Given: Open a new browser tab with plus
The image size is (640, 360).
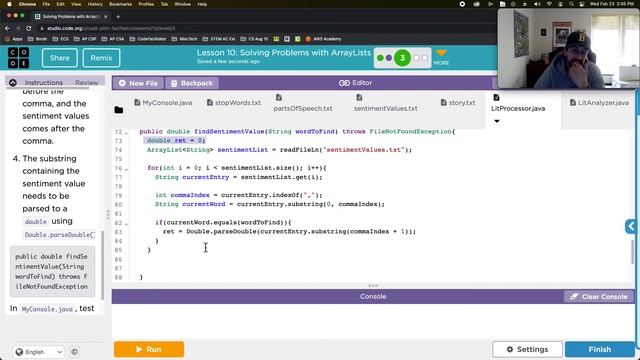Looking at the screenshot, I should point(118,17).
